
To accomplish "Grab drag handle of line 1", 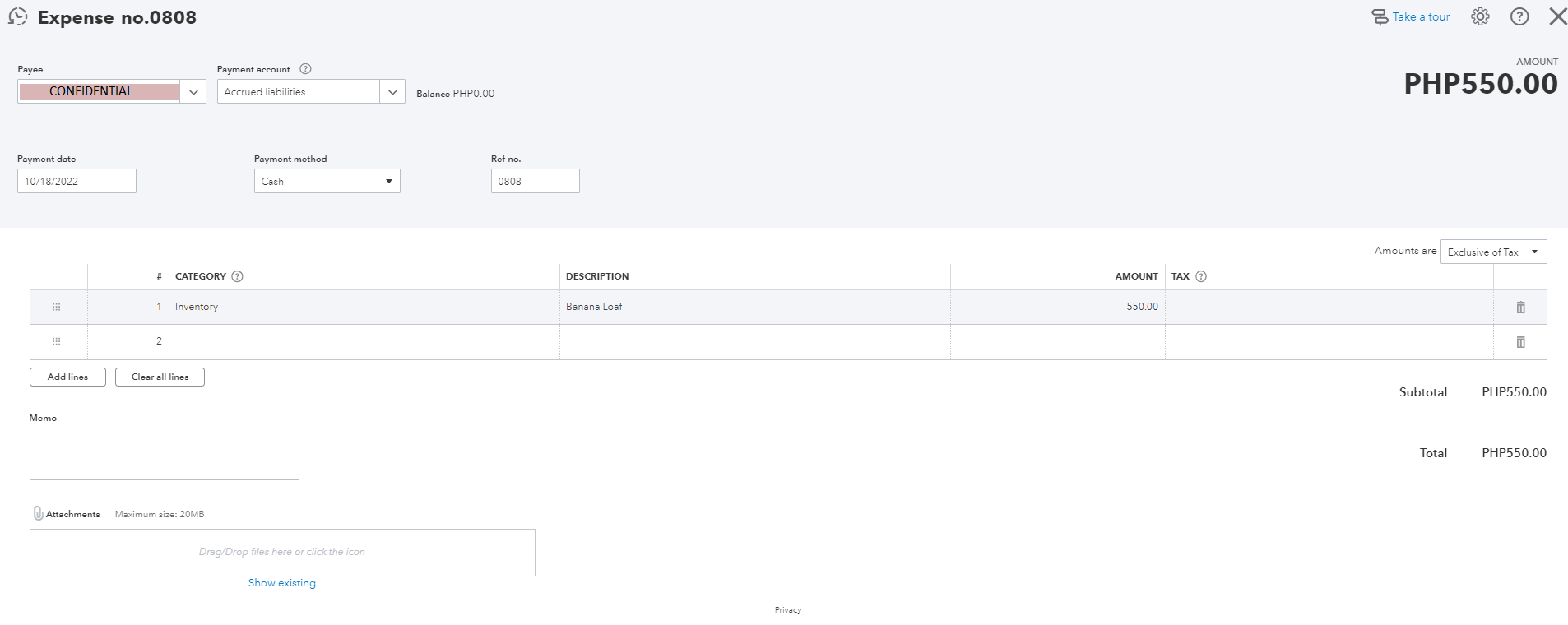I will pyautogui.click(x=57, y=307).
